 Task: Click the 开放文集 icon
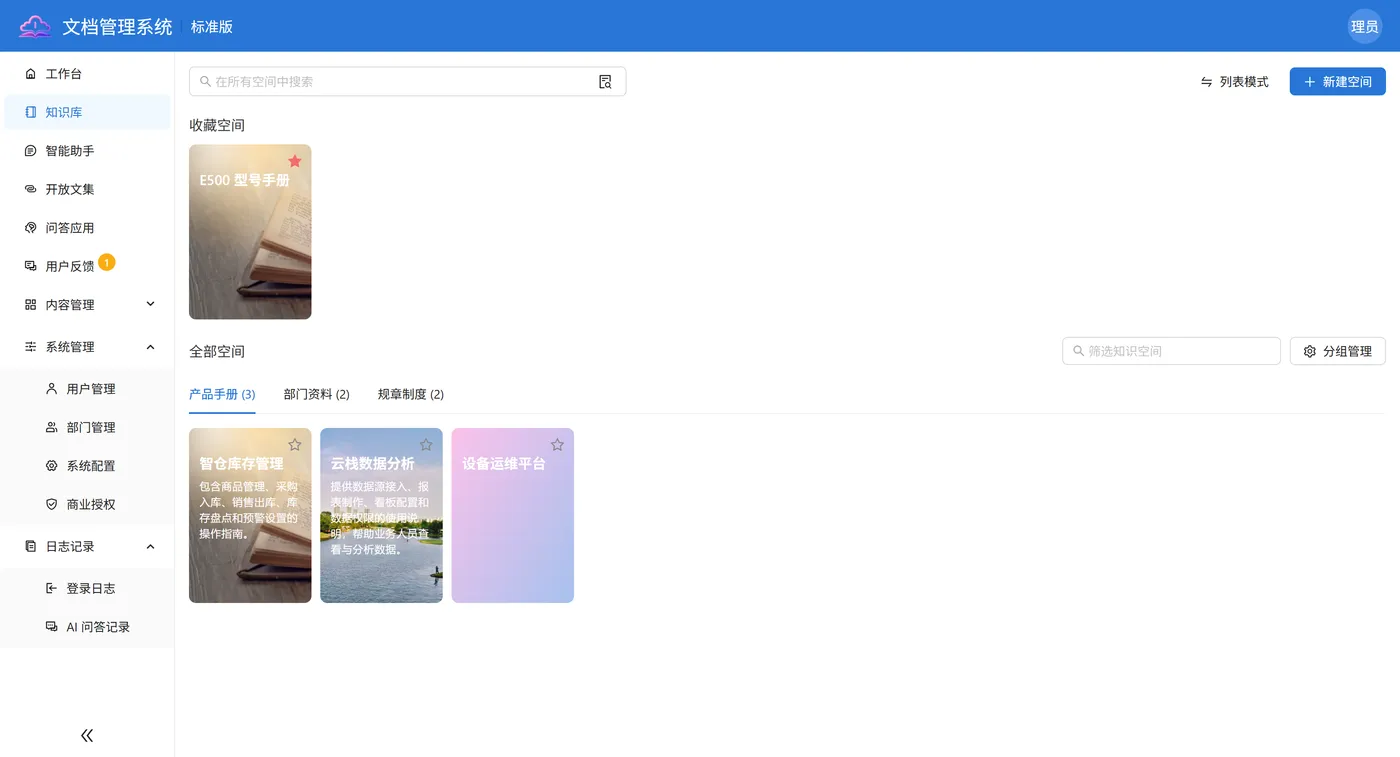(x=30, y=189)
